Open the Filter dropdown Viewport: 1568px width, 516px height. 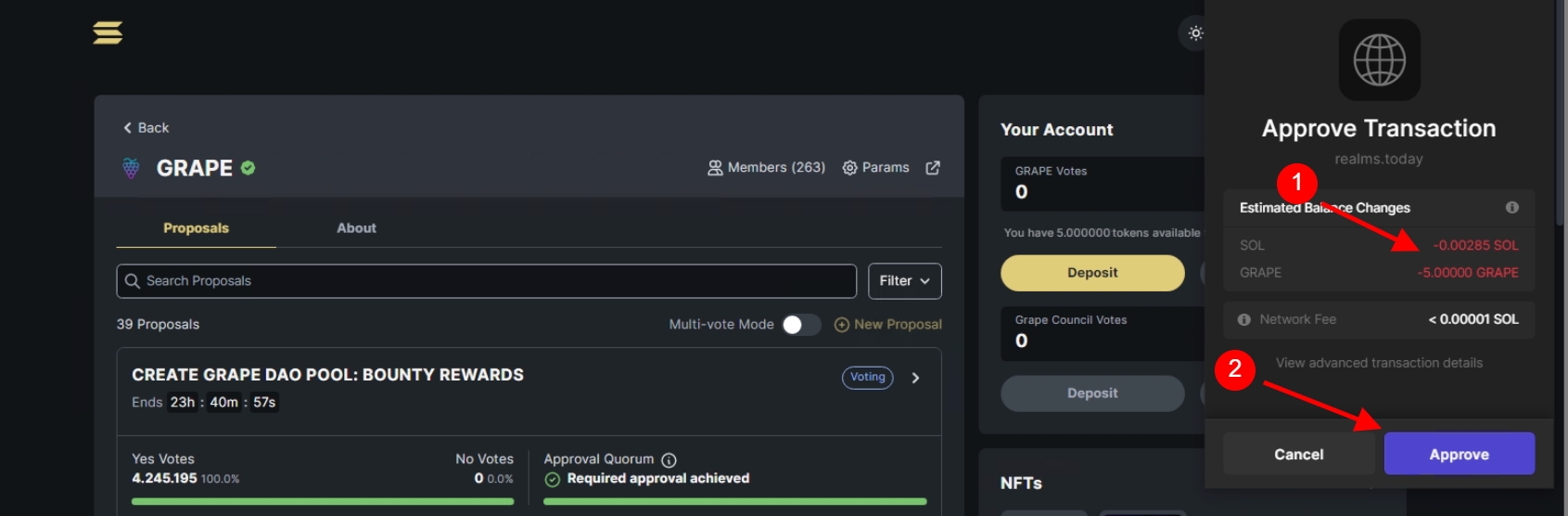point(904,281)
